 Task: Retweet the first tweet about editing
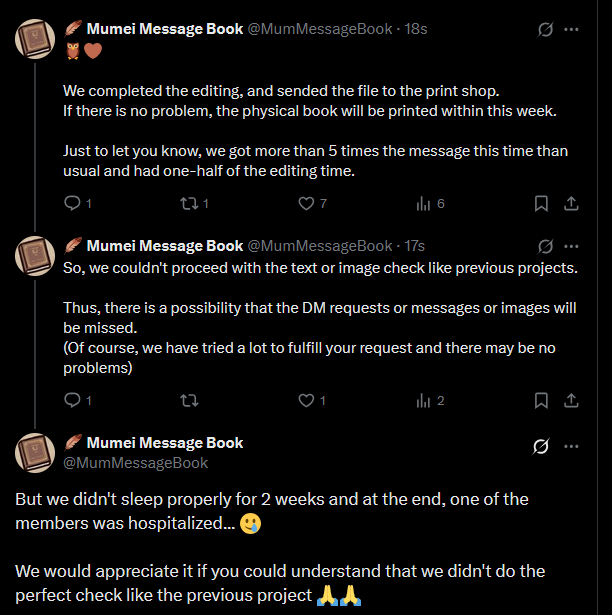coord(187,203)
